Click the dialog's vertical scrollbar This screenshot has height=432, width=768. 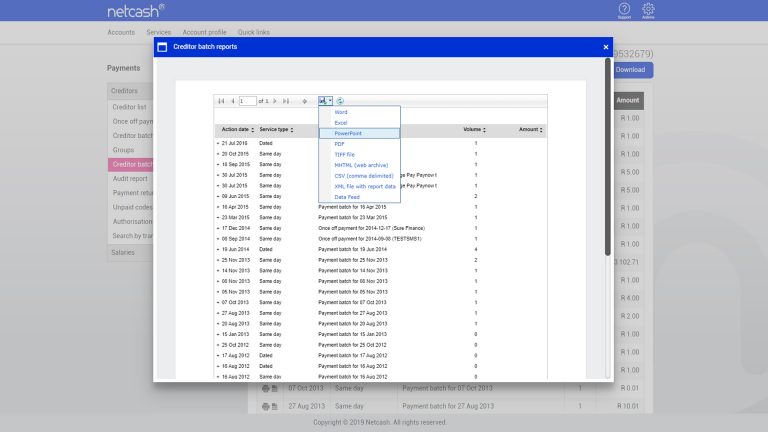click(608, 157)
